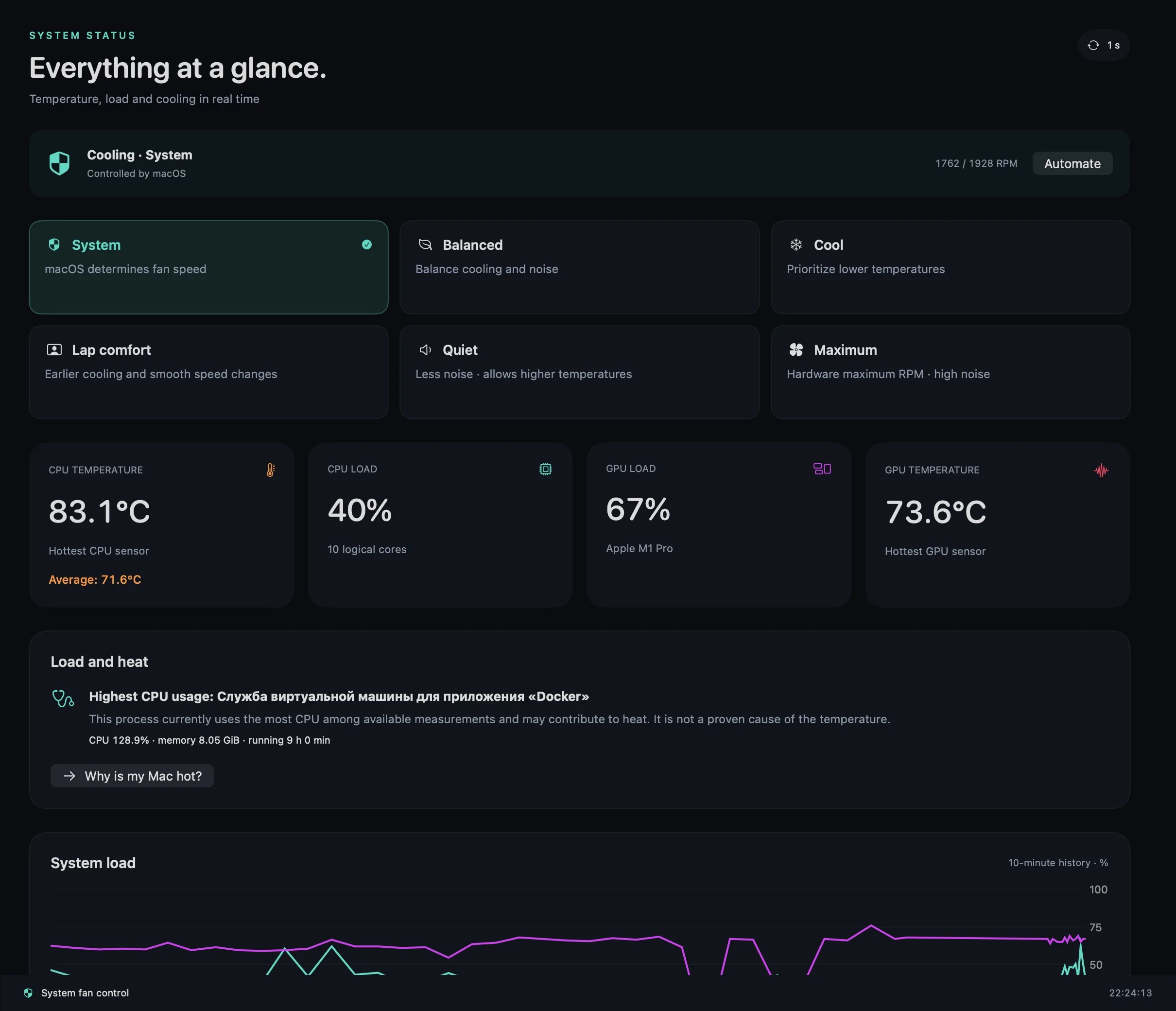Click the arrow icon in Why is my Mac hot
Screen dimensions: 1176x1011
pos(69,776)
